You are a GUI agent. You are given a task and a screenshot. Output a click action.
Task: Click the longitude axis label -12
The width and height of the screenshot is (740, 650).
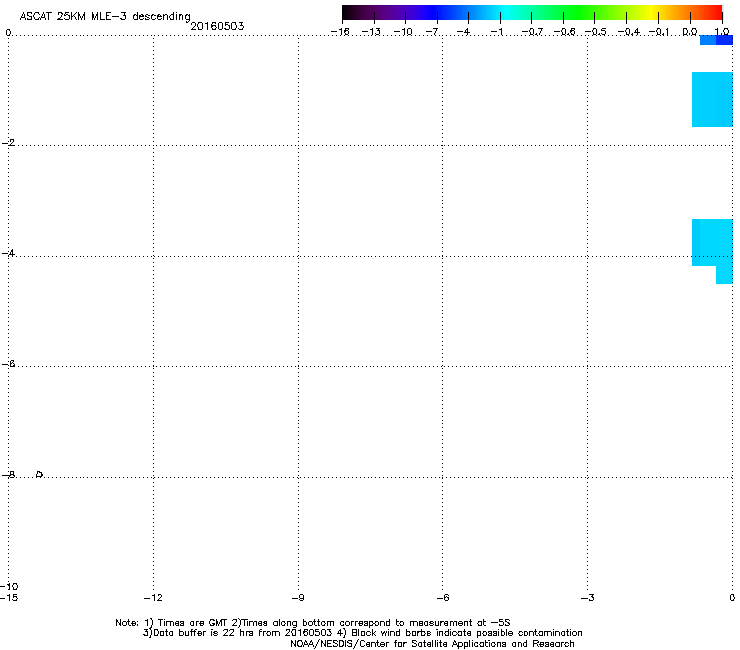click(153, 598)
